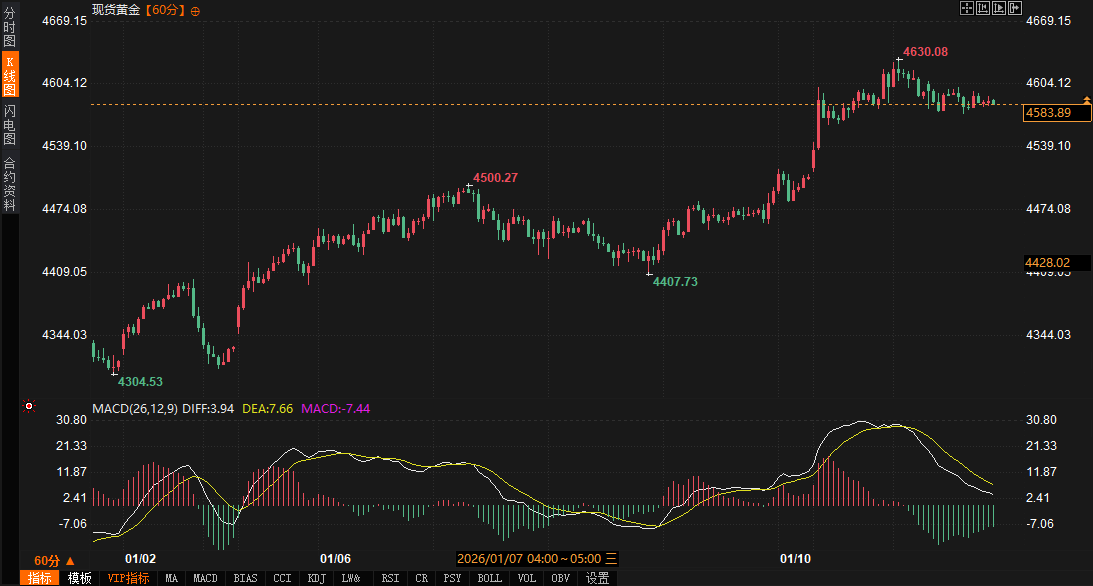Screen dimensions: 1093x586
Task: Click the small red indicator icon left of MACD
Action: coord(29,407)
